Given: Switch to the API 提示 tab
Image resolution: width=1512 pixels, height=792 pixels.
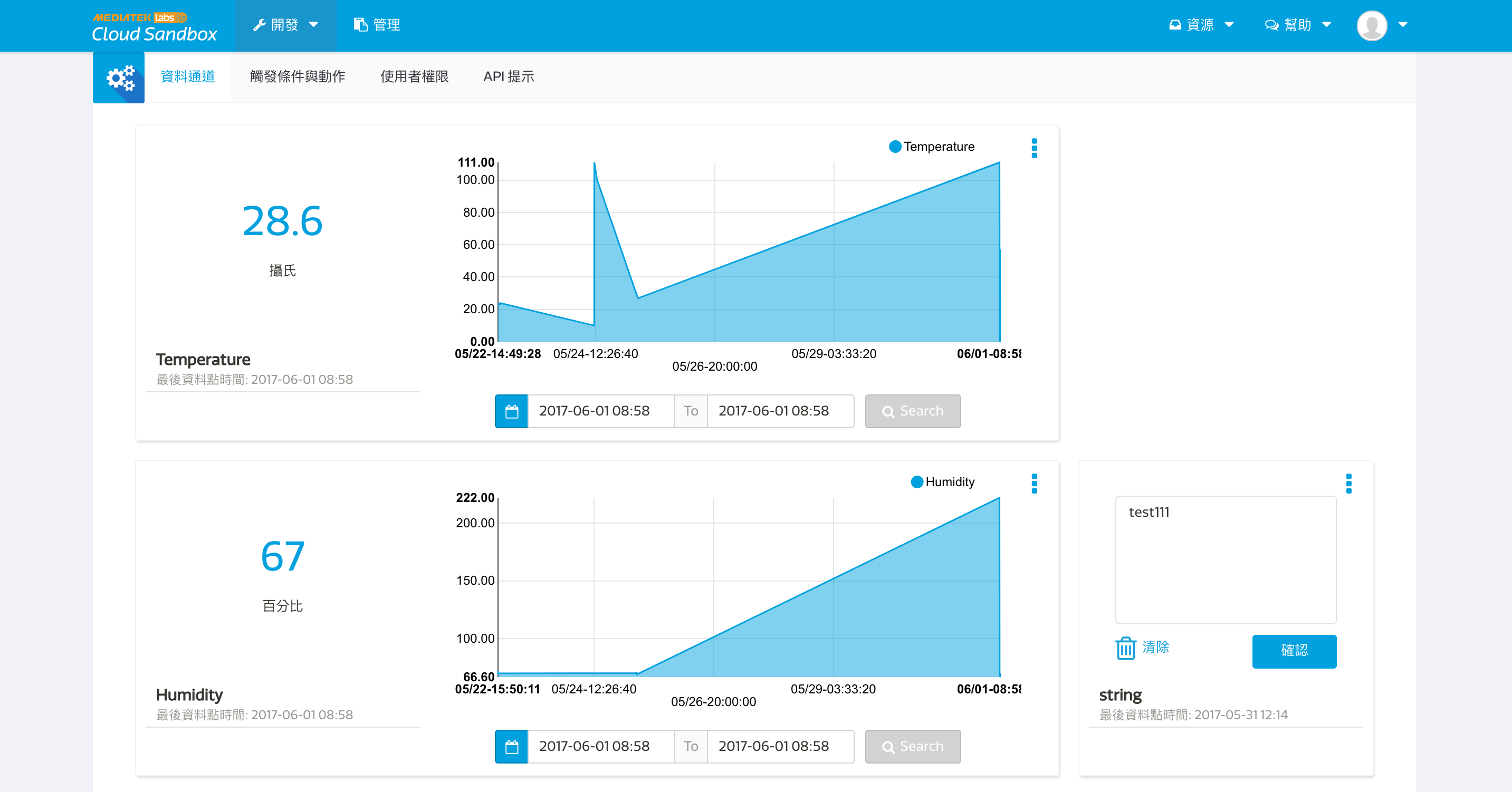Looking at the screenshot, I should point(508,77).
